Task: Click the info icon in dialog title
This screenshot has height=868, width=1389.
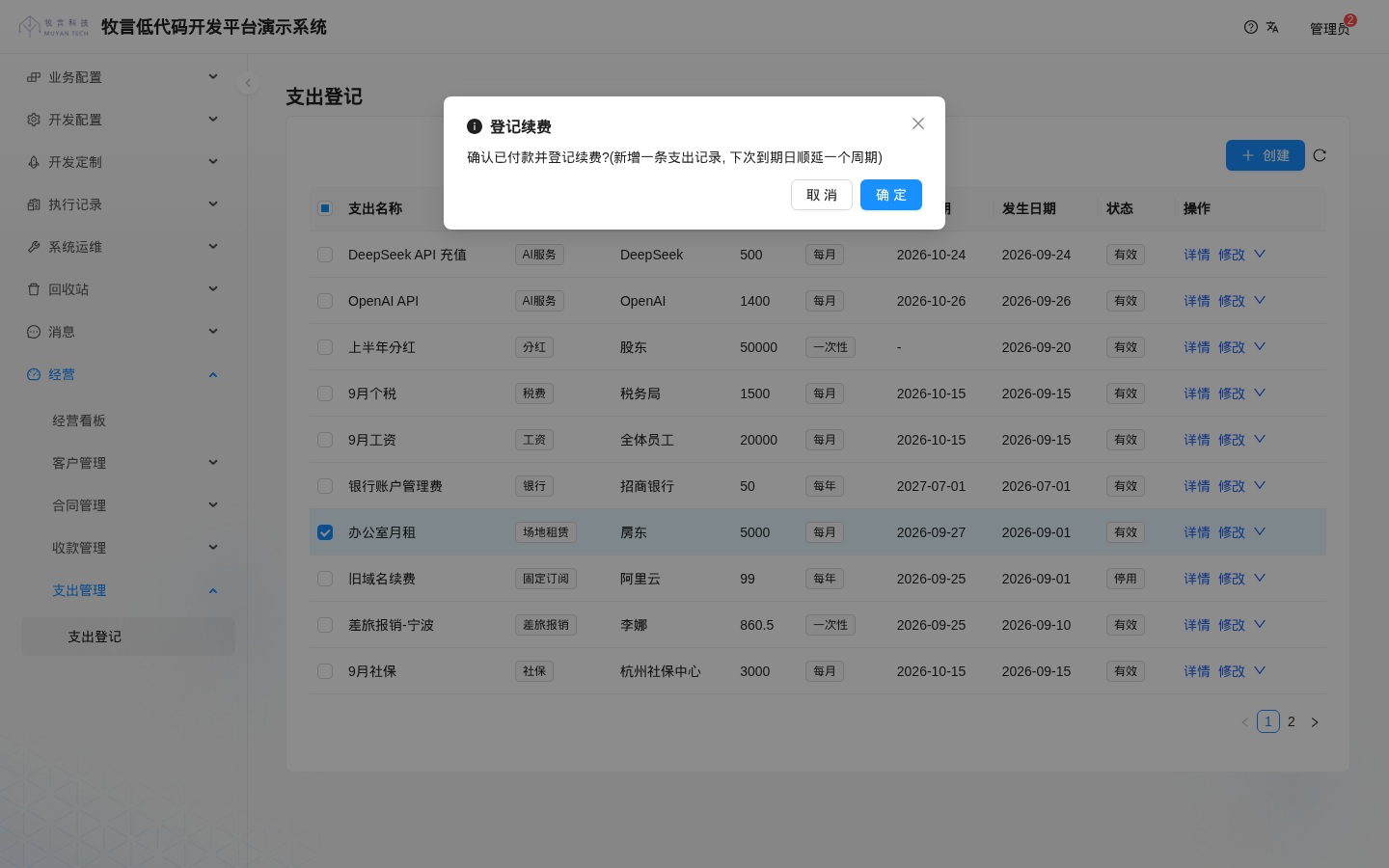Action: 475,126
